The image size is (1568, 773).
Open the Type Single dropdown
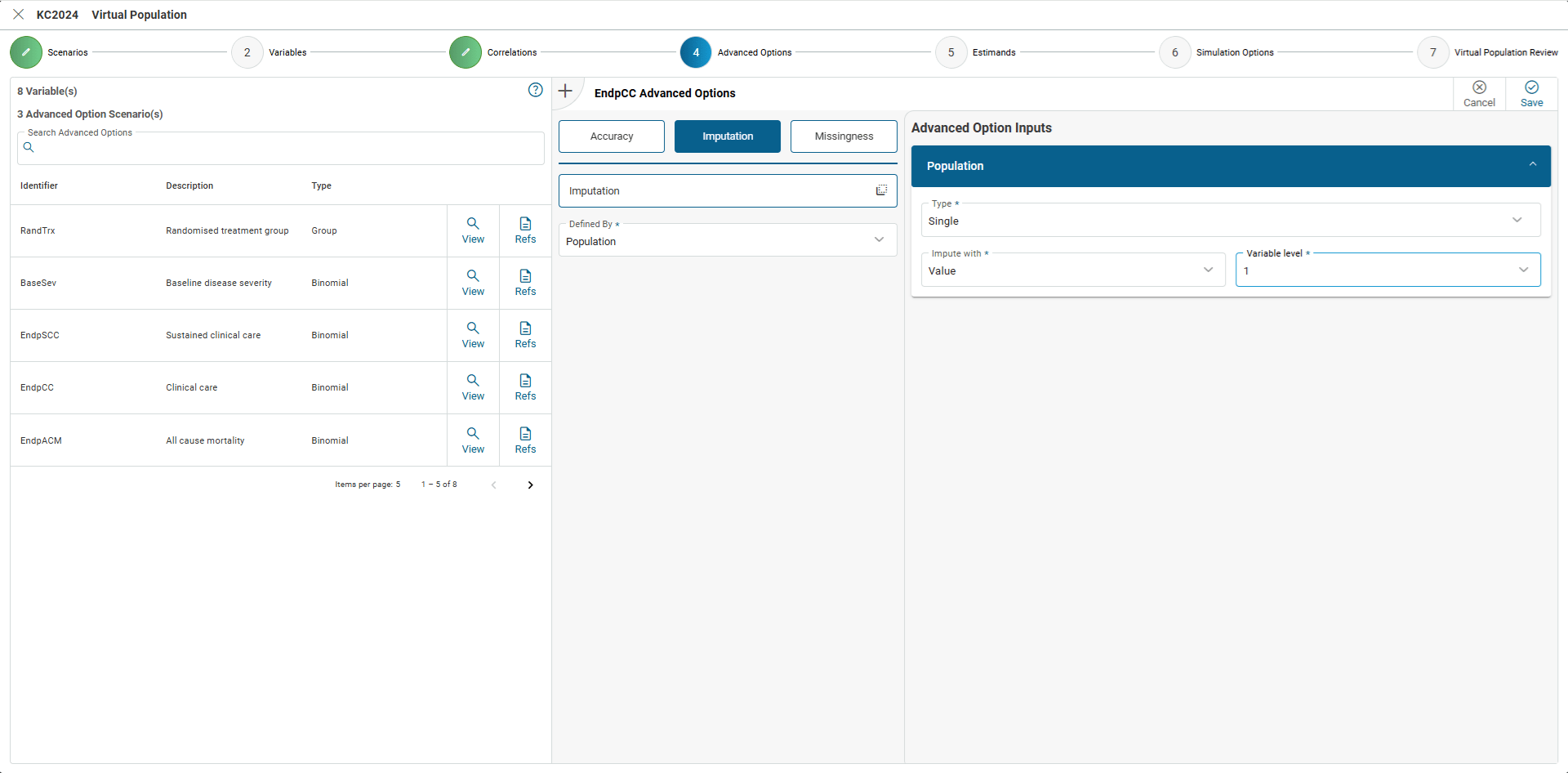[1231, 220]
